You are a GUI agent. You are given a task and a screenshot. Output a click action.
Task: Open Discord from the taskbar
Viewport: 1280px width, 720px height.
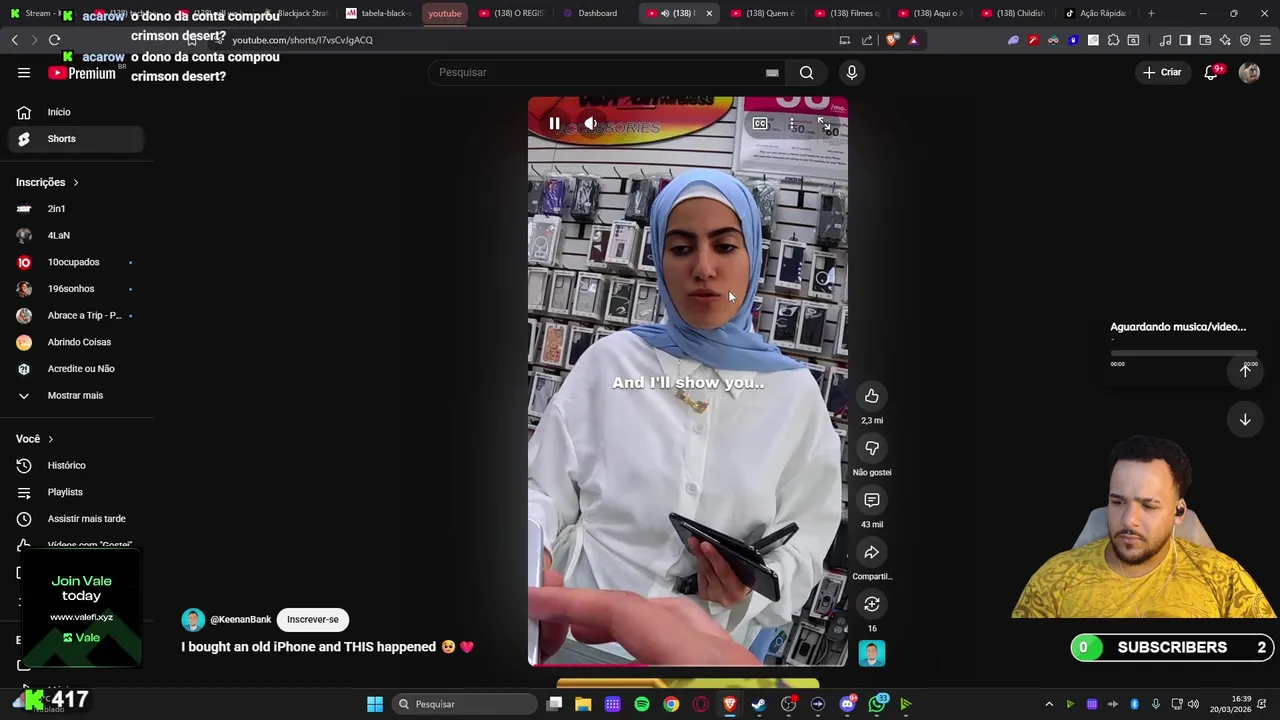click(x=848, y=704)
